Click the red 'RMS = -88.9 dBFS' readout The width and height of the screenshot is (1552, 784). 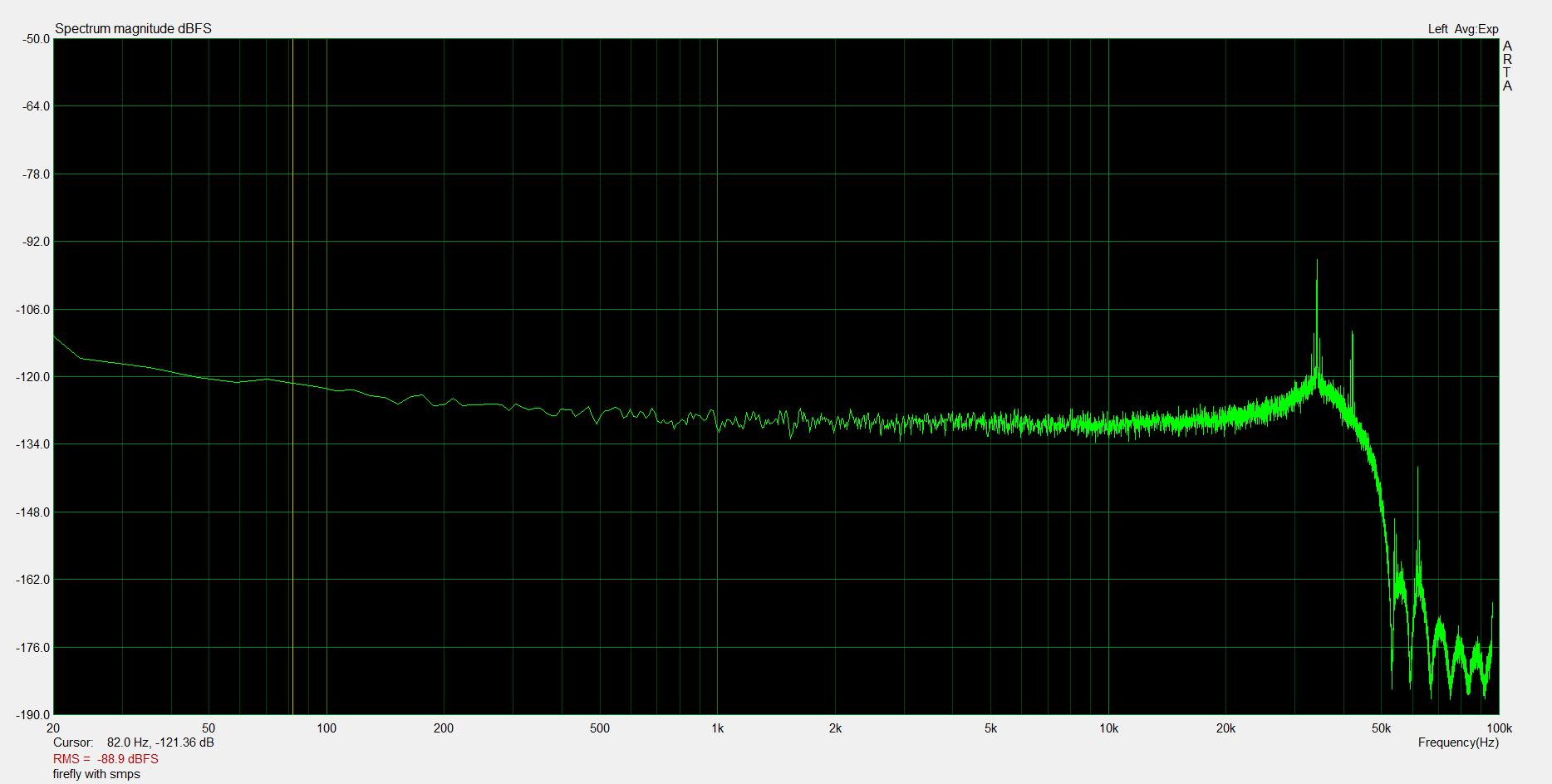point(106,759)
